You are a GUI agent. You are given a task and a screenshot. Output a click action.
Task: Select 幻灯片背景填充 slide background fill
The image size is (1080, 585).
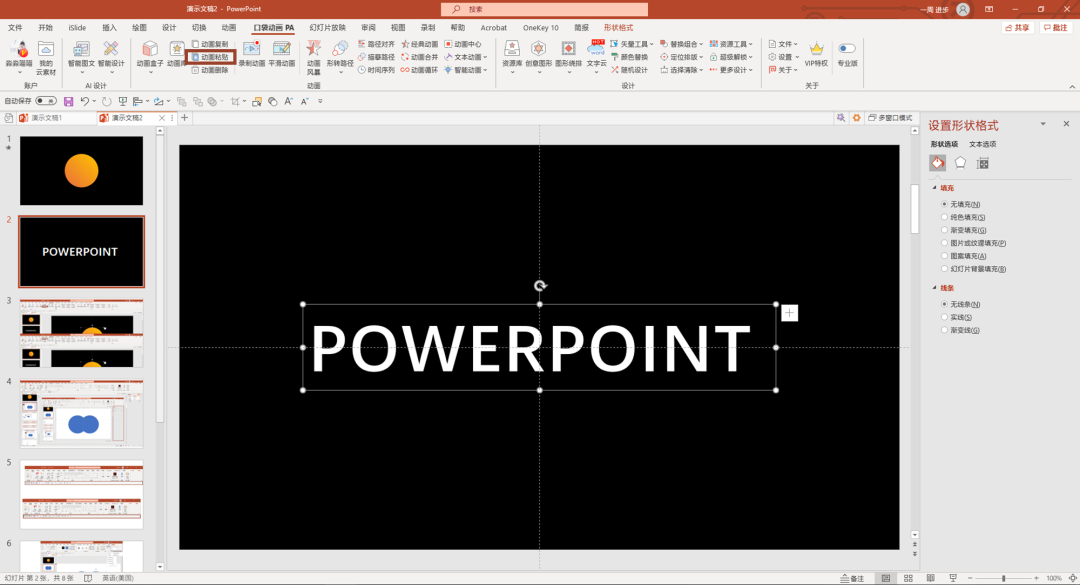coord(973,269)
